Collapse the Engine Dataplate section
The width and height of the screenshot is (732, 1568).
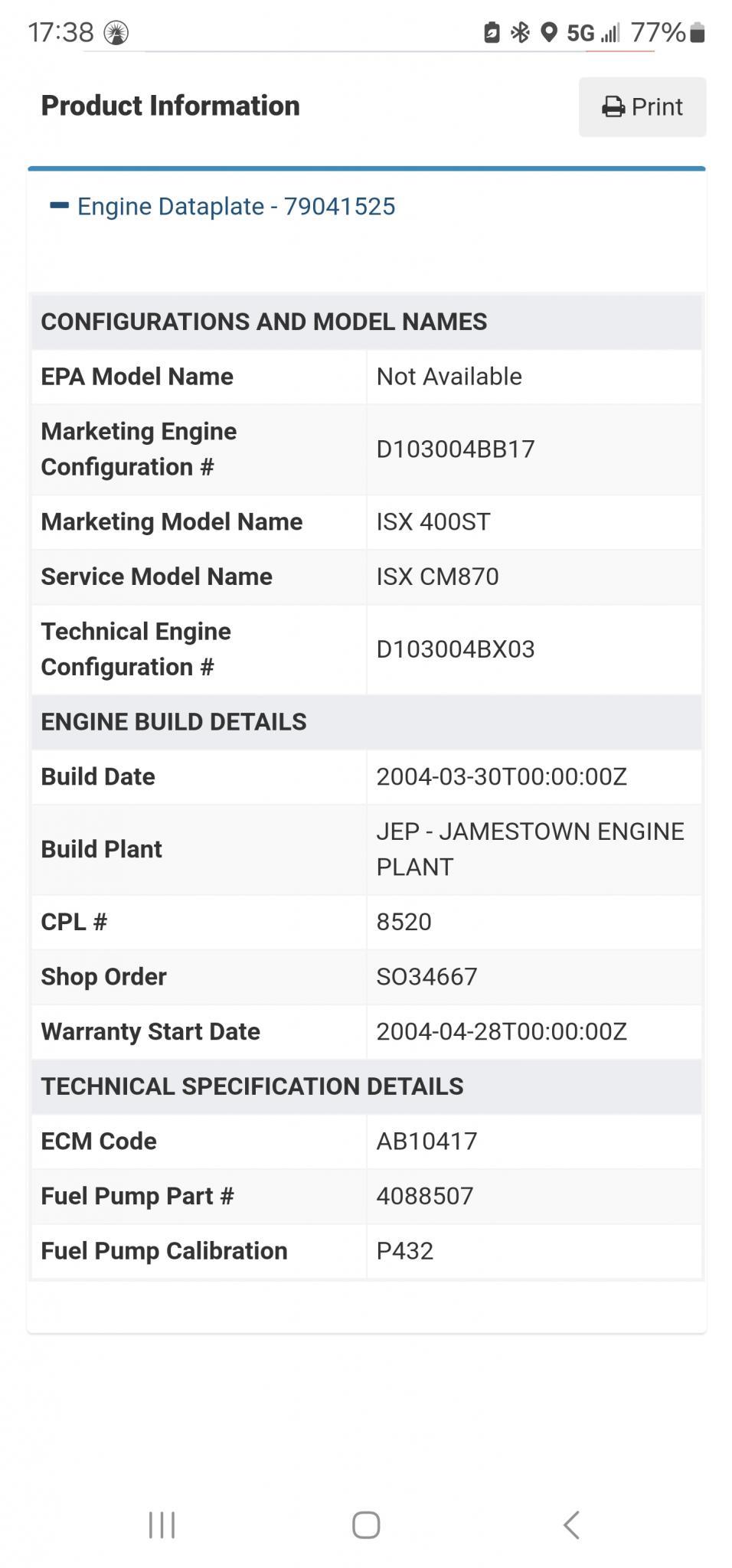click(59, 206)
